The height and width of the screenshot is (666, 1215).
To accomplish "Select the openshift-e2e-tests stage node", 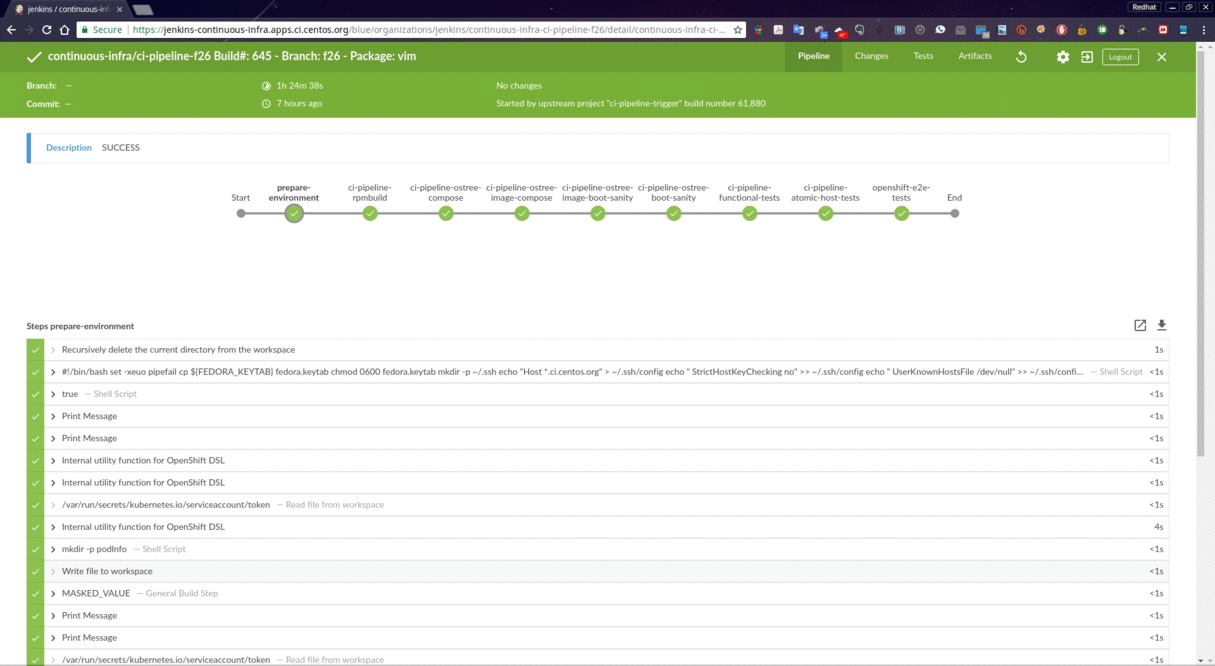I will 902,213.
